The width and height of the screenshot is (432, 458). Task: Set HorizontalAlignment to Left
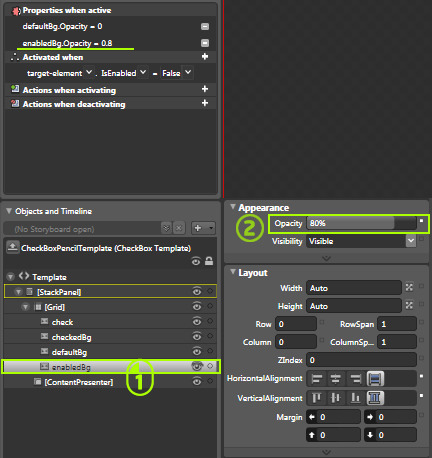pos(317,379)
